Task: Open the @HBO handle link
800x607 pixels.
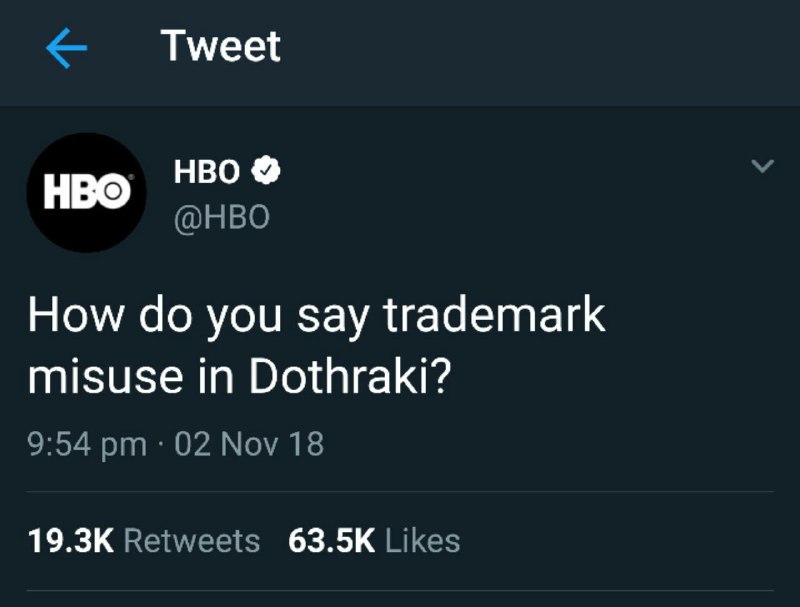Action: (x=221, y=218)
